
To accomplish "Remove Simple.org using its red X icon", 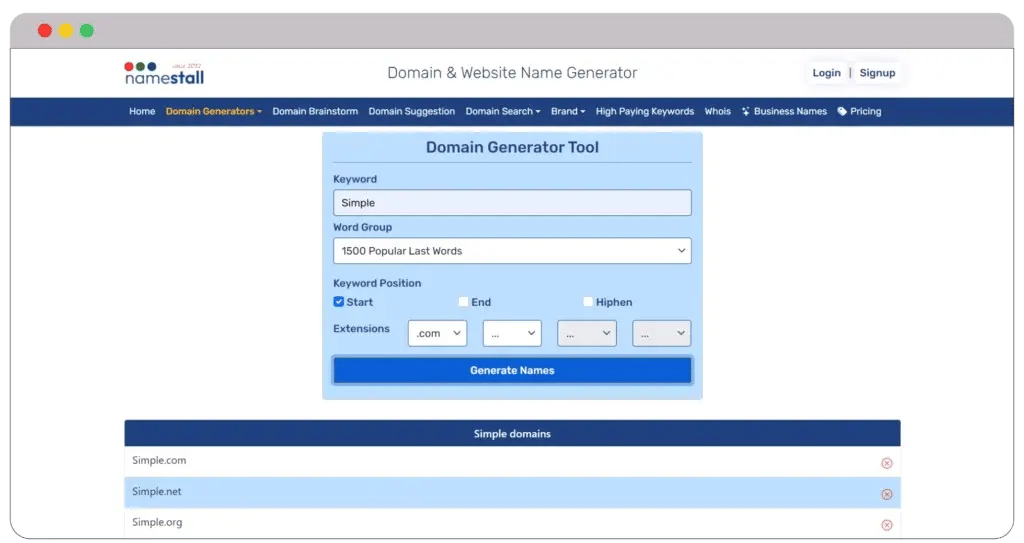I will click(886, 525).
